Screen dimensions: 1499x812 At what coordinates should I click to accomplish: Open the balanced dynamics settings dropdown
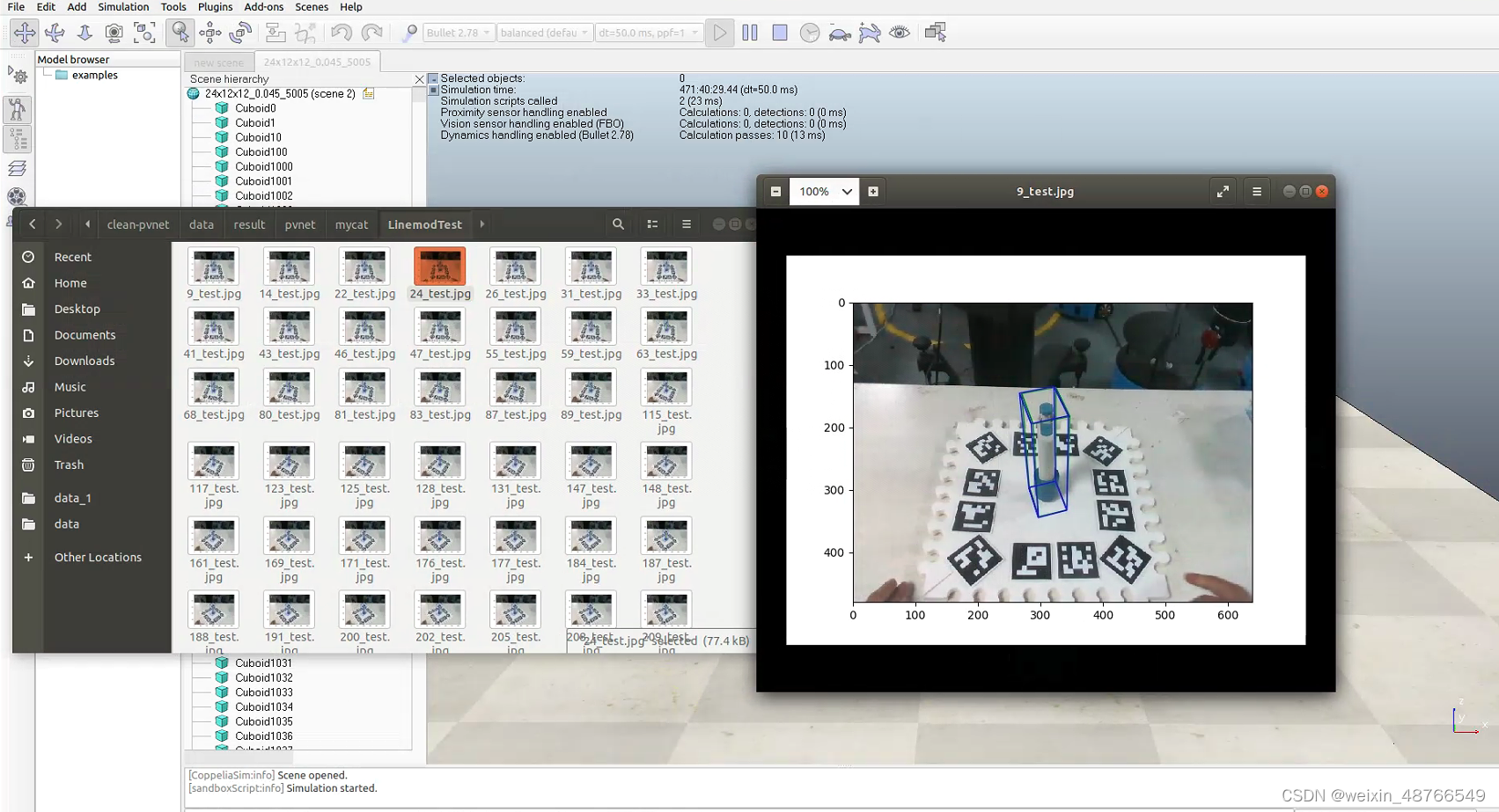tap(544, 33)
